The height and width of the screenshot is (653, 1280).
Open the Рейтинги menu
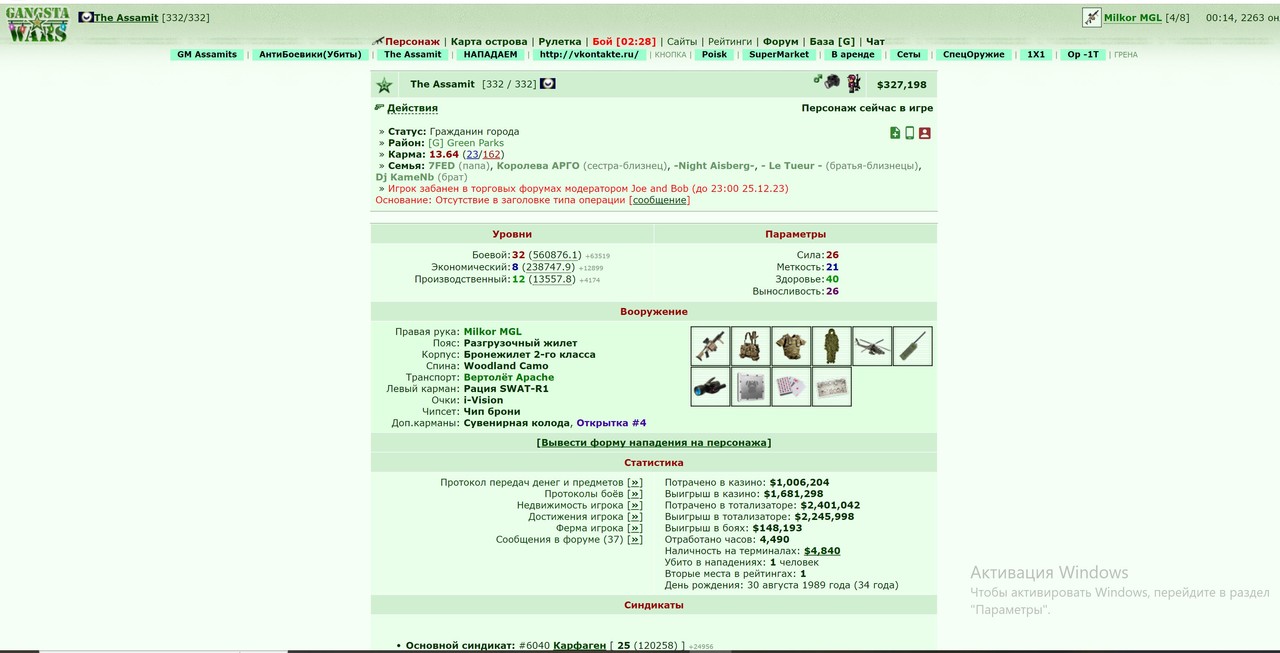pos(730,42)
